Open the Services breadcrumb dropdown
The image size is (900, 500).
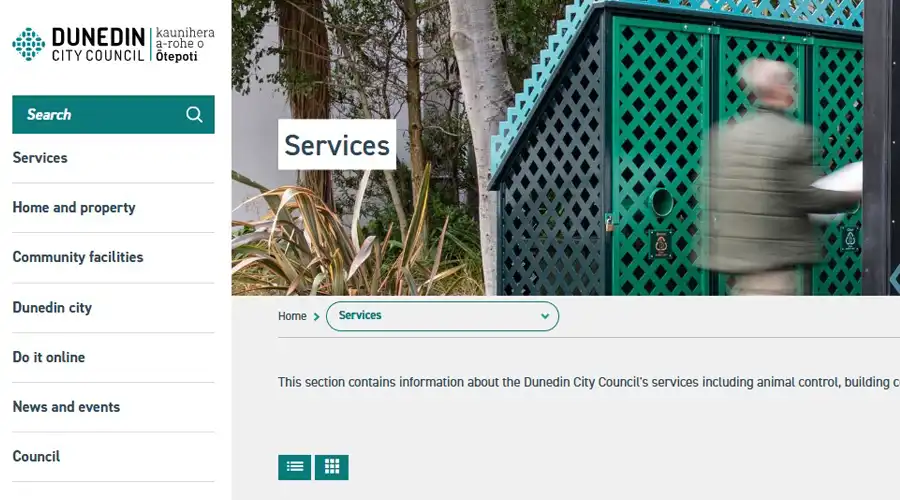(442, 316)
